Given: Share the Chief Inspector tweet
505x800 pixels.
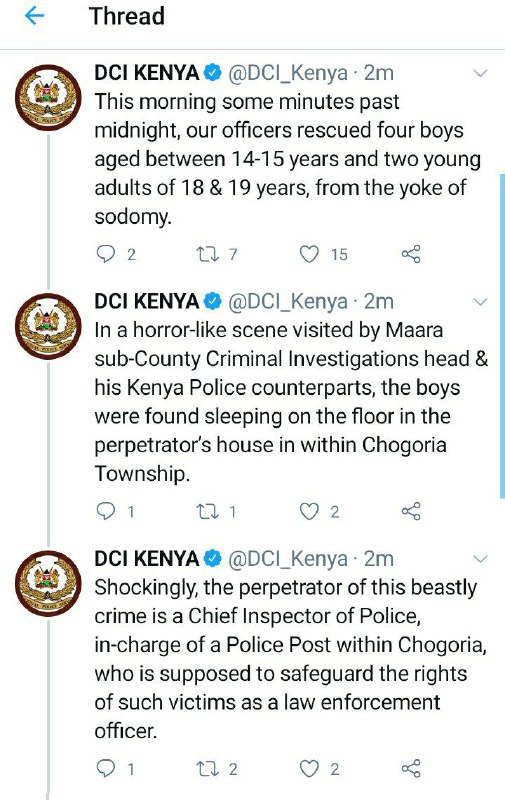Looking at the screenshot, I should coord(411,768).
